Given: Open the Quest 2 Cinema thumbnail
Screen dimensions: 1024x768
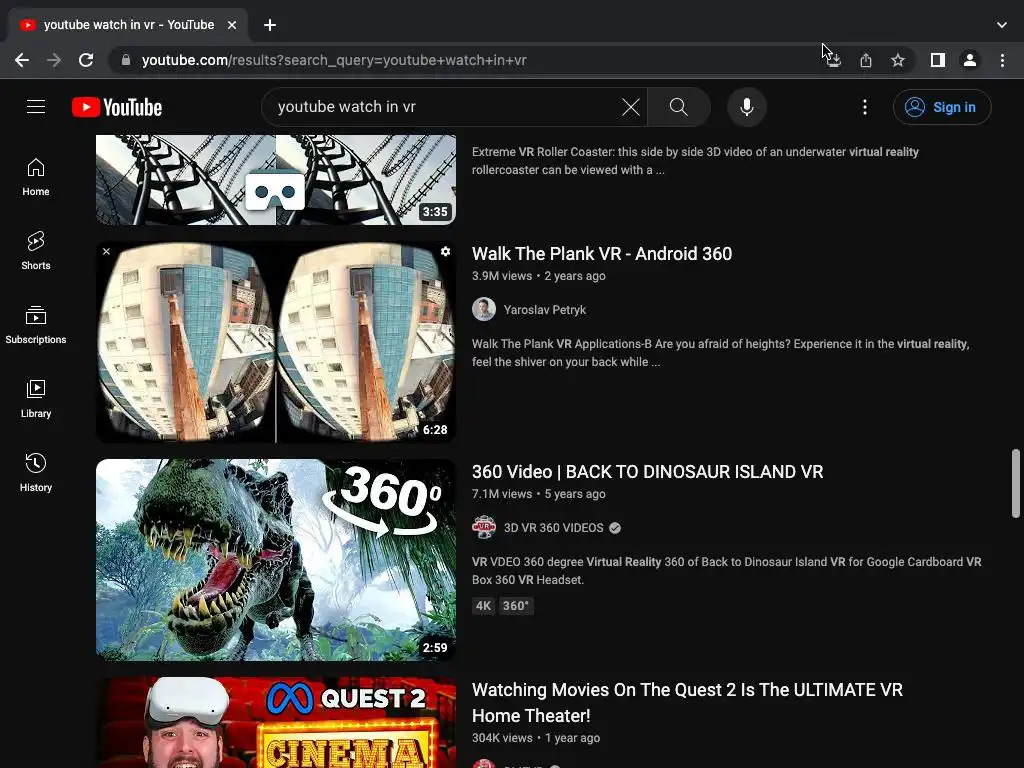Looking at the screenshot, I should click(276, 722).
